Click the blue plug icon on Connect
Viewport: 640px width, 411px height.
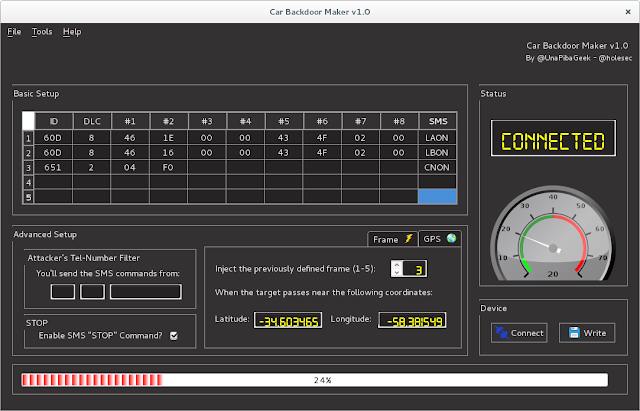pyautogui.click(x=501, y=333)
